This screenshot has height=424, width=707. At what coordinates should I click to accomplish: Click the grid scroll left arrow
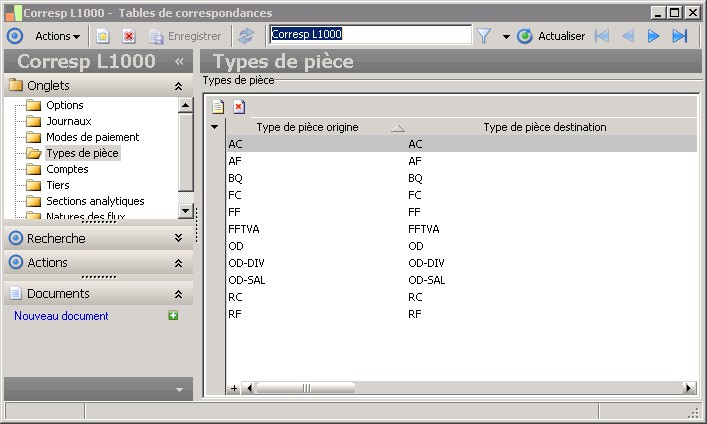[x=248, y=388]
